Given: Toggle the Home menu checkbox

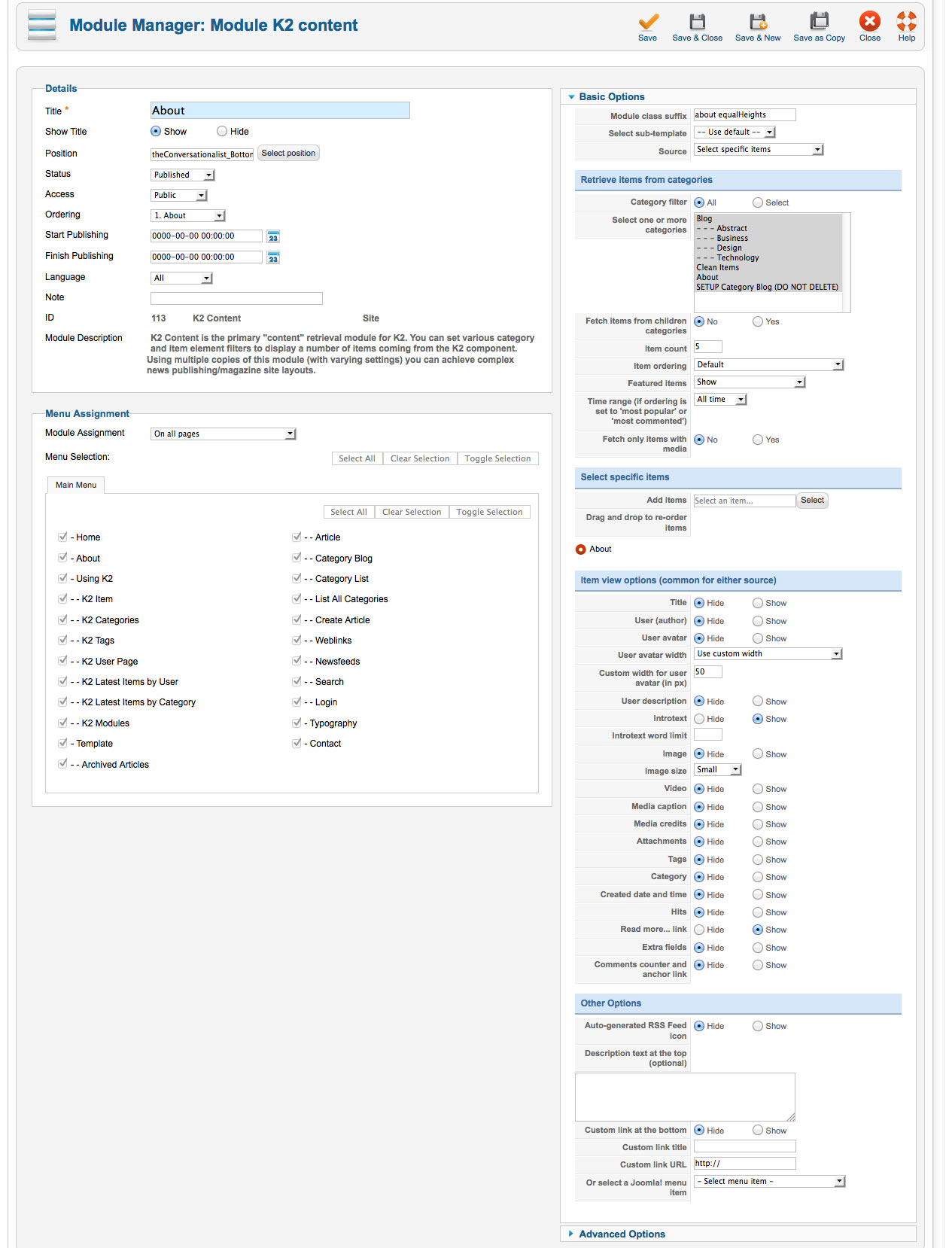Looking at the screenshot, I should [62, 537].
